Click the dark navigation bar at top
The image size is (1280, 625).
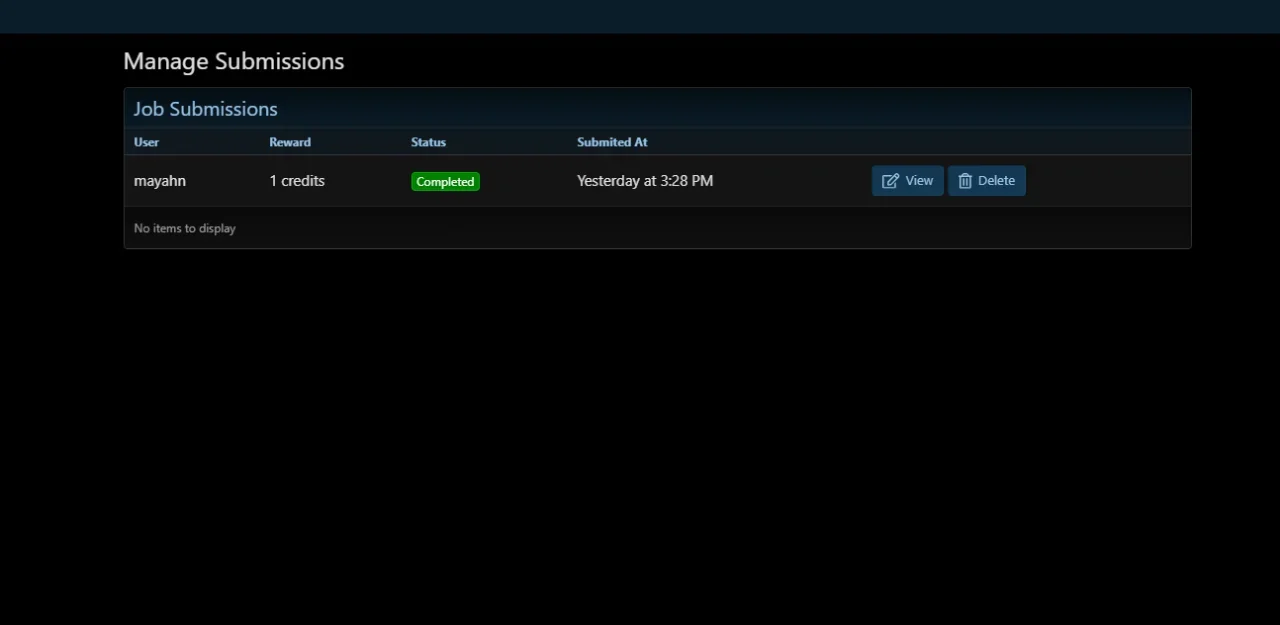click(x=640, y=16)
